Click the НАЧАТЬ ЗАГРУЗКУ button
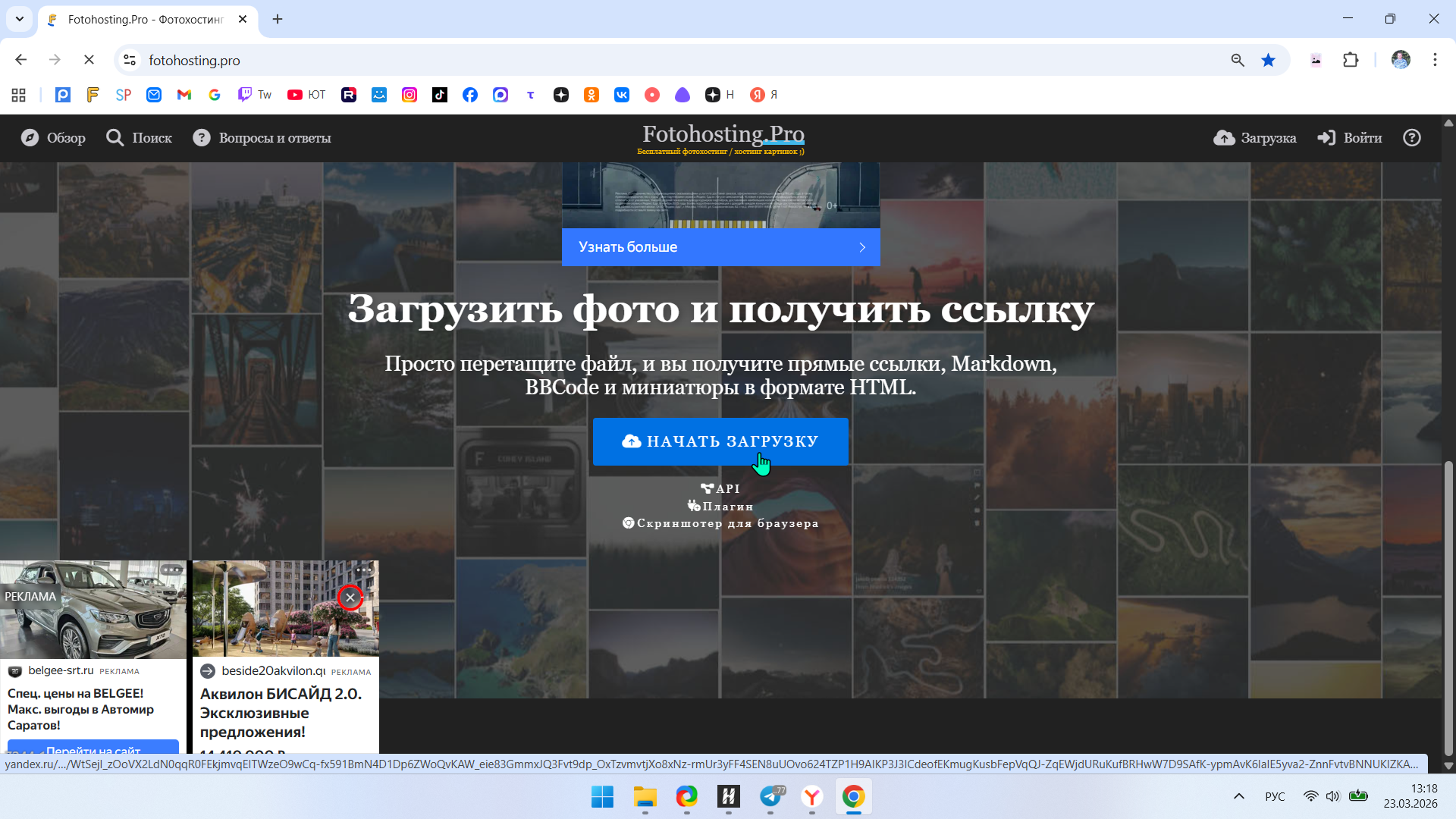1456x819 pixels. point(720,441)
